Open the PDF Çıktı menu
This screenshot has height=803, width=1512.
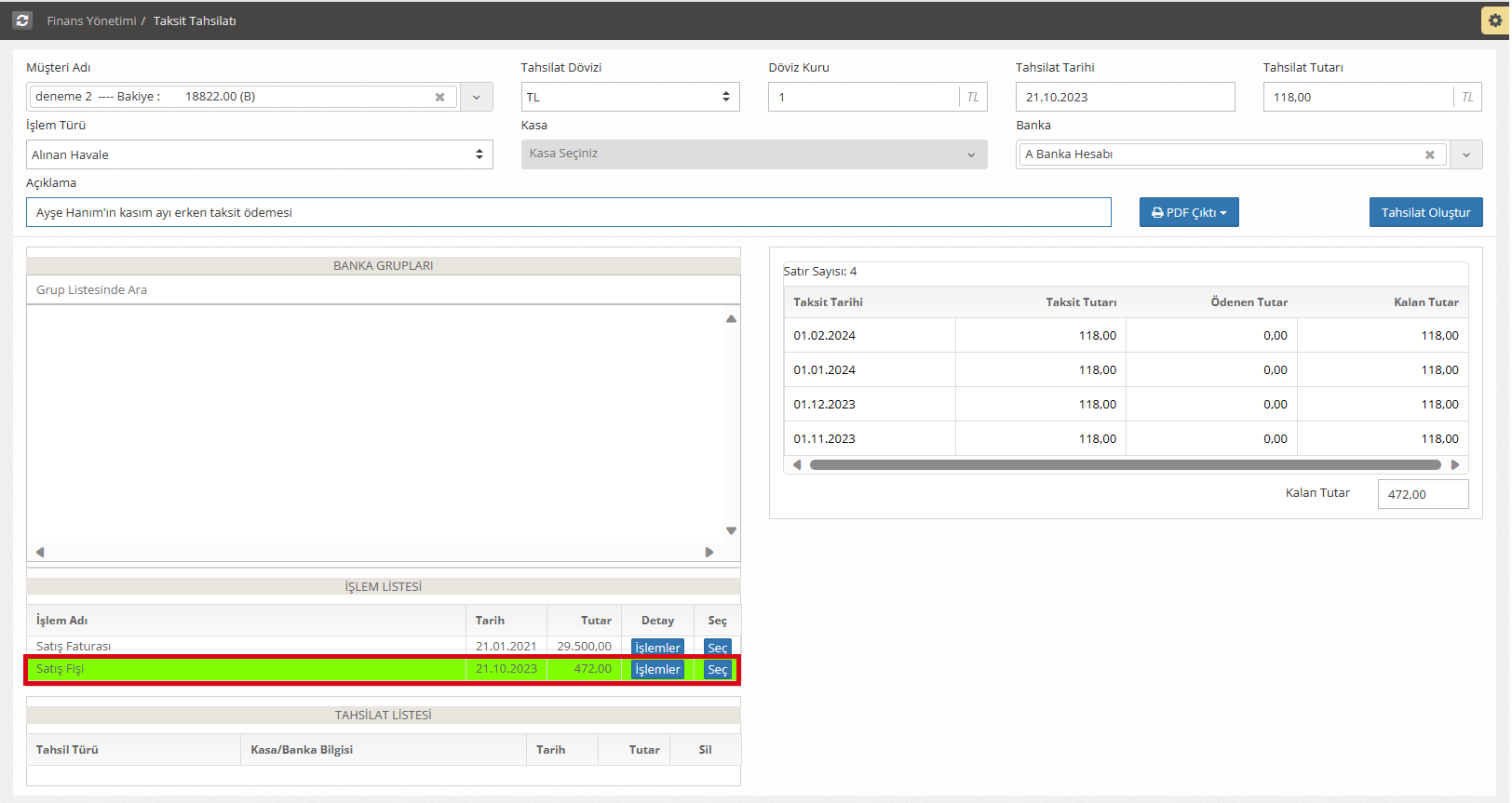click(x=1188, y=212)
